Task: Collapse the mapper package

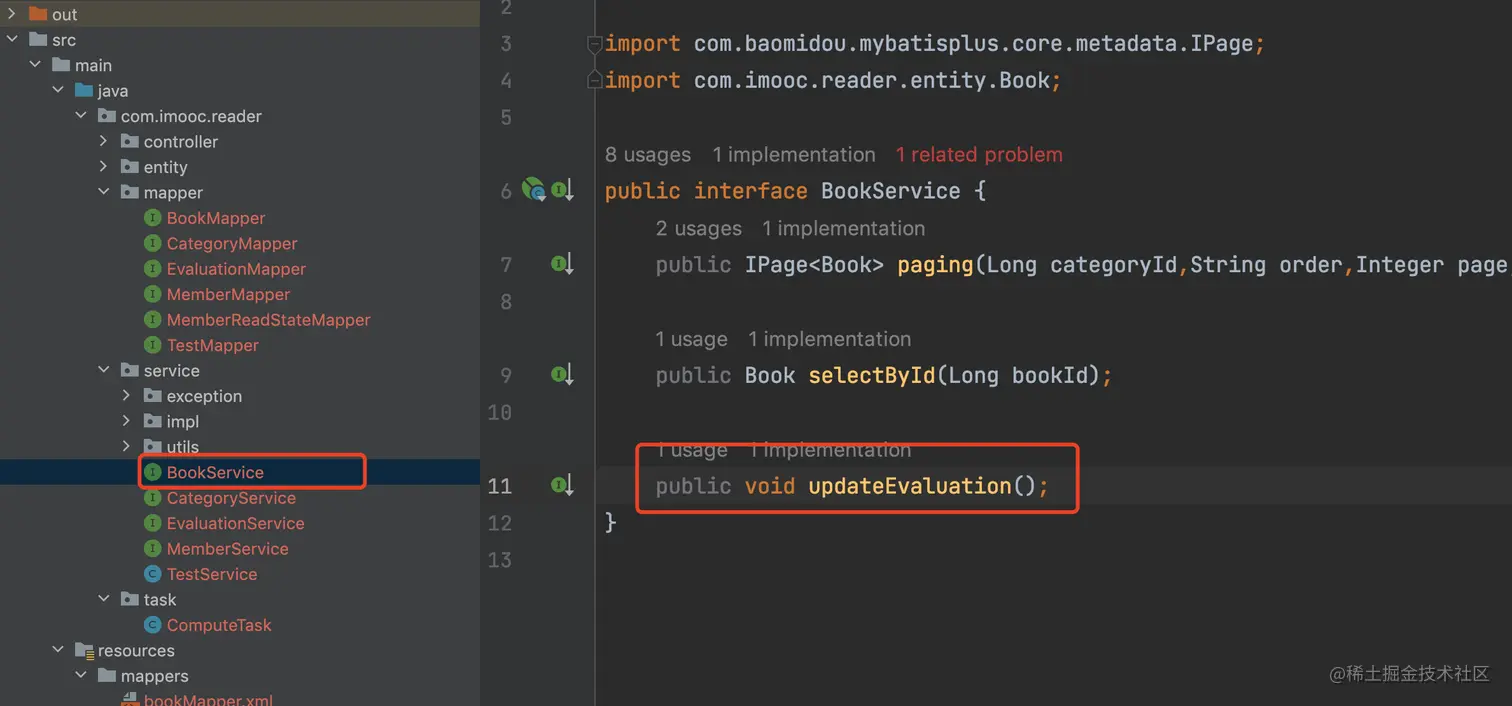Action: (x=104, y=192)
